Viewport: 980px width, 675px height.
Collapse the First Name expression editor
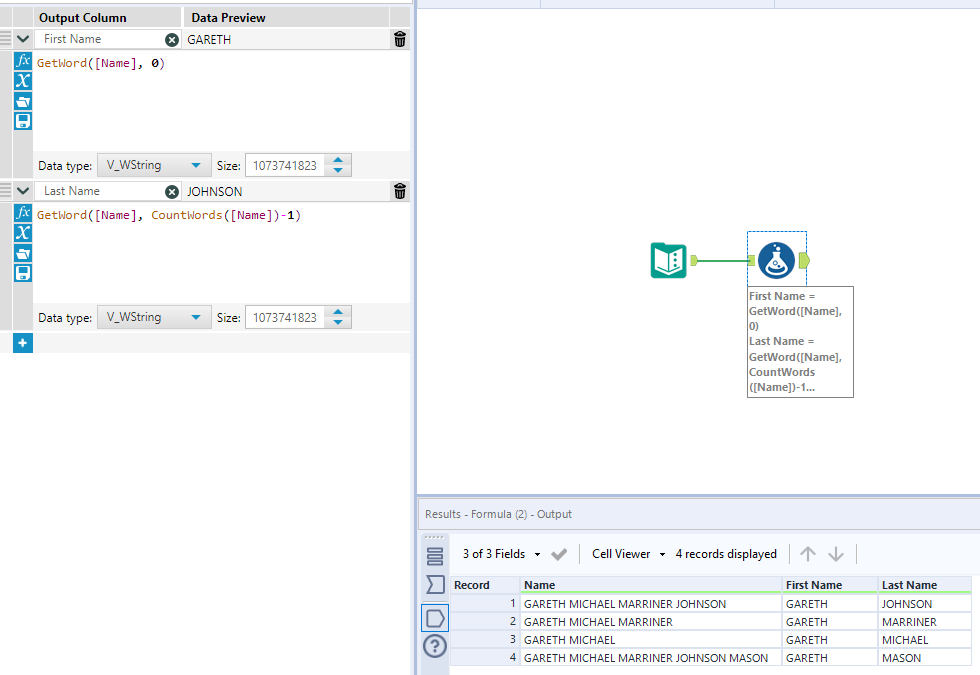22,39
